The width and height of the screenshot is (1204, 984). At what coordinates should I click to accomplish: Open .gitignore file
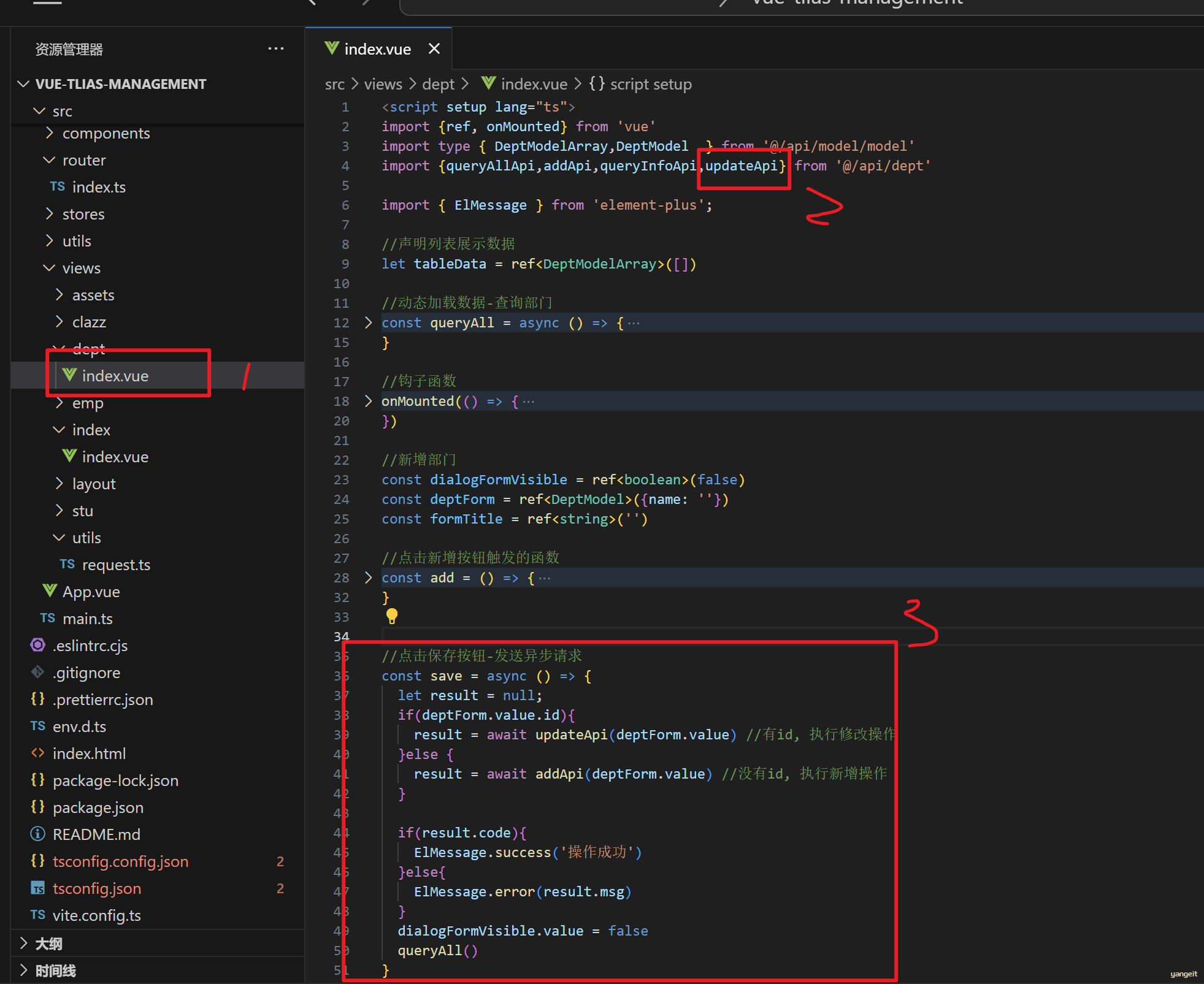click(x=86, y=673)
